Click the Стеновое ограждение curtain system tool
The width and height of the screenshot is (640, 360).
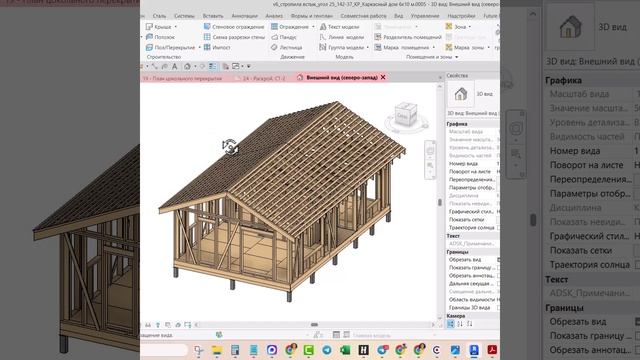[x=234, y=27]
